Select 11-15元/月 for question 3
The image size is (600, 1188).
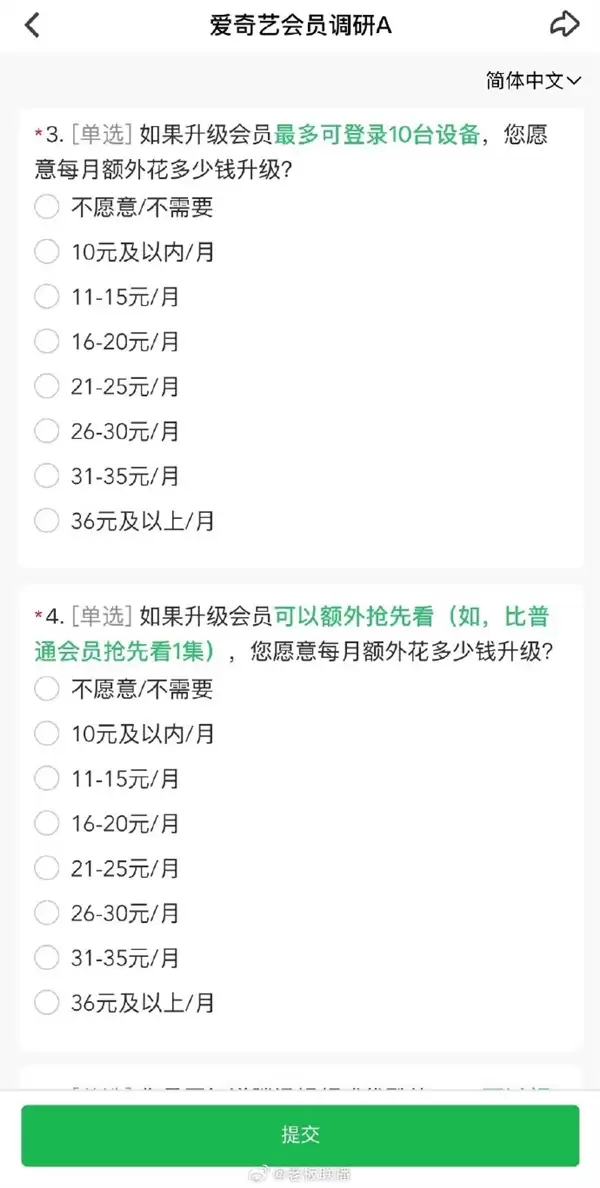(x=46, y=297)
